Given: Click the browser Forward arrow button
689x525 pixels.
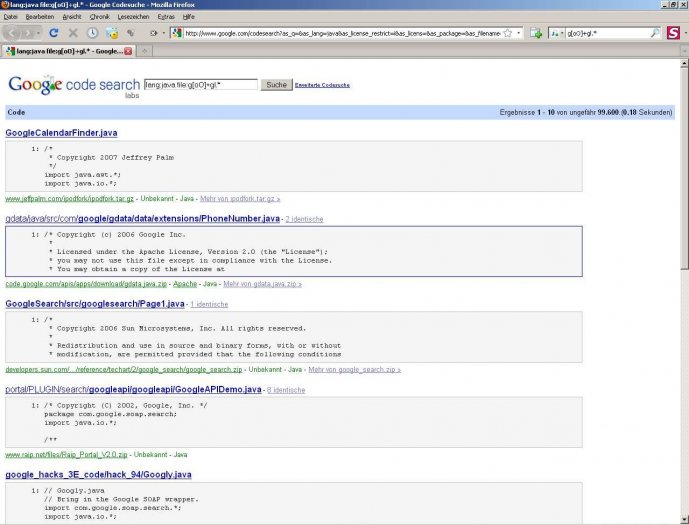Looking at the screenshot, I should 28,33.
